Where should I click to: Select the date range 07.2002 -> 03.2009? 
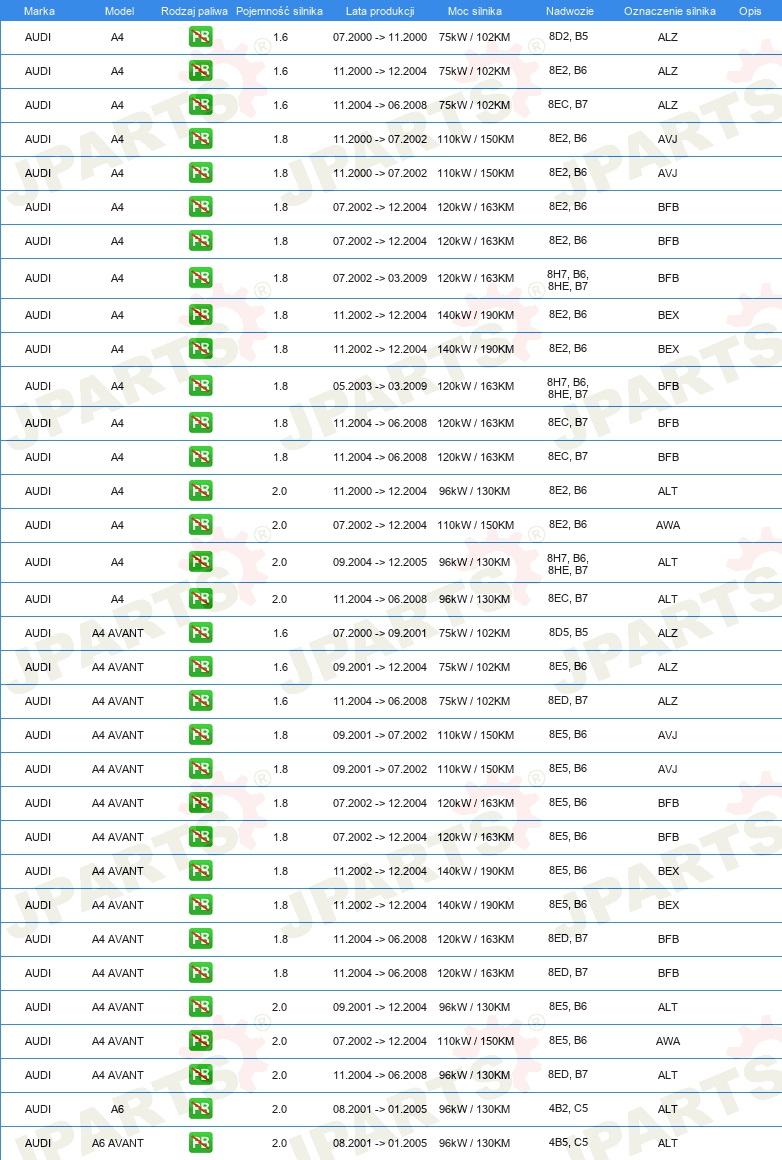pyautogui.click(x=380, y=278)
